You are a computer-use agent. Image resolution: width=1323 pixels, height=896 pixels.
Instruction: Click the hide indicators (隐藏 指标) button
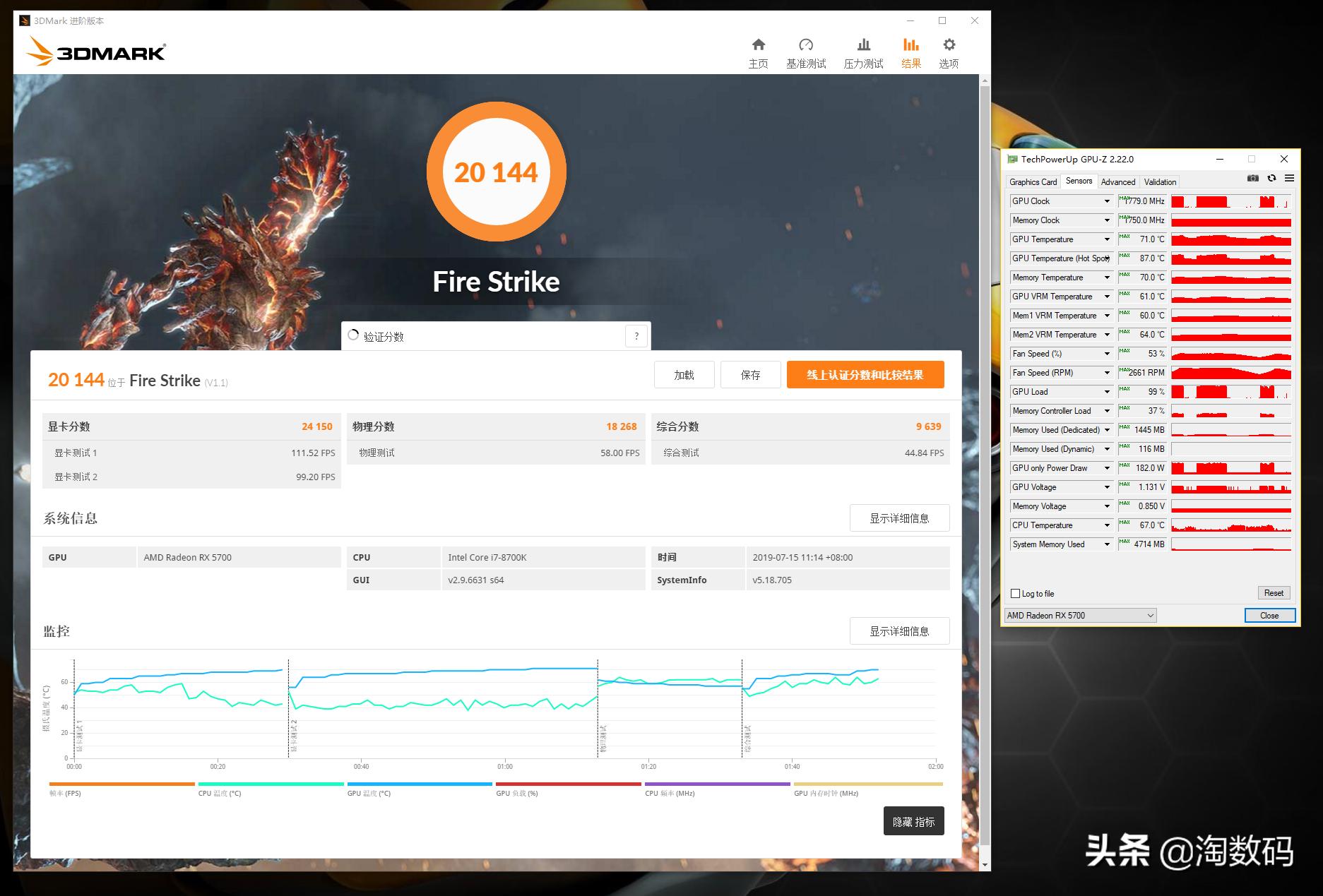(x=913, y=821)
